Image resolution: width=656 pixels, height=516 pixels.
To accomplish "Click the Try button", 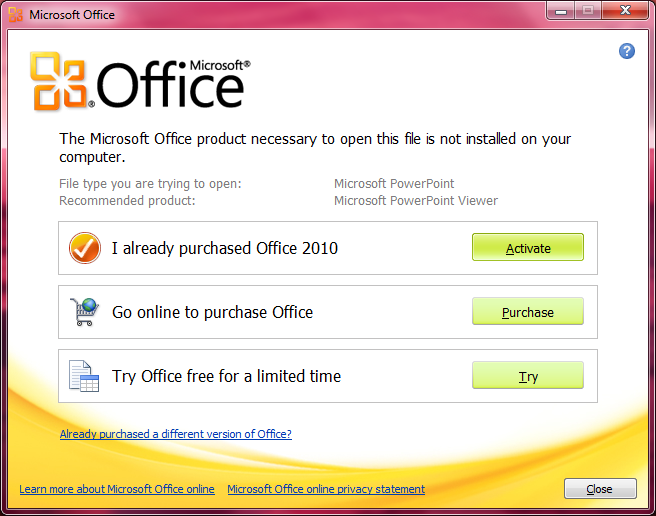I will point(528,375).
